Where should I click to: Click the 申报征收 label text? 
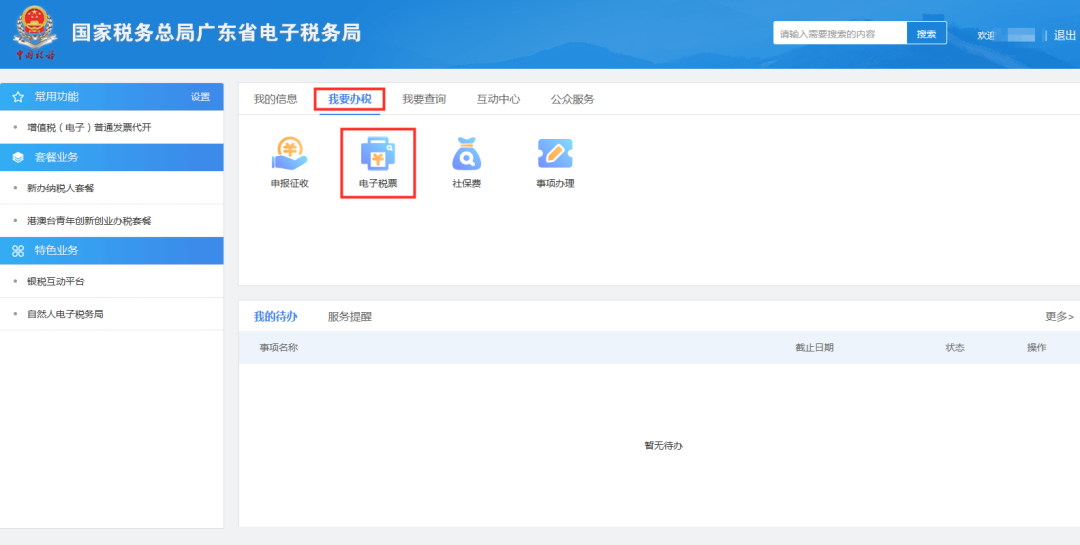289,184
